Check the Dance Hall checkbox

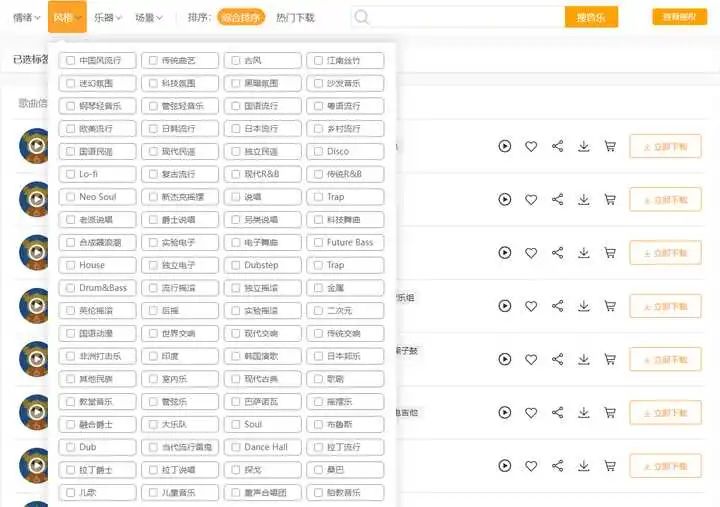tap(236, 447)
